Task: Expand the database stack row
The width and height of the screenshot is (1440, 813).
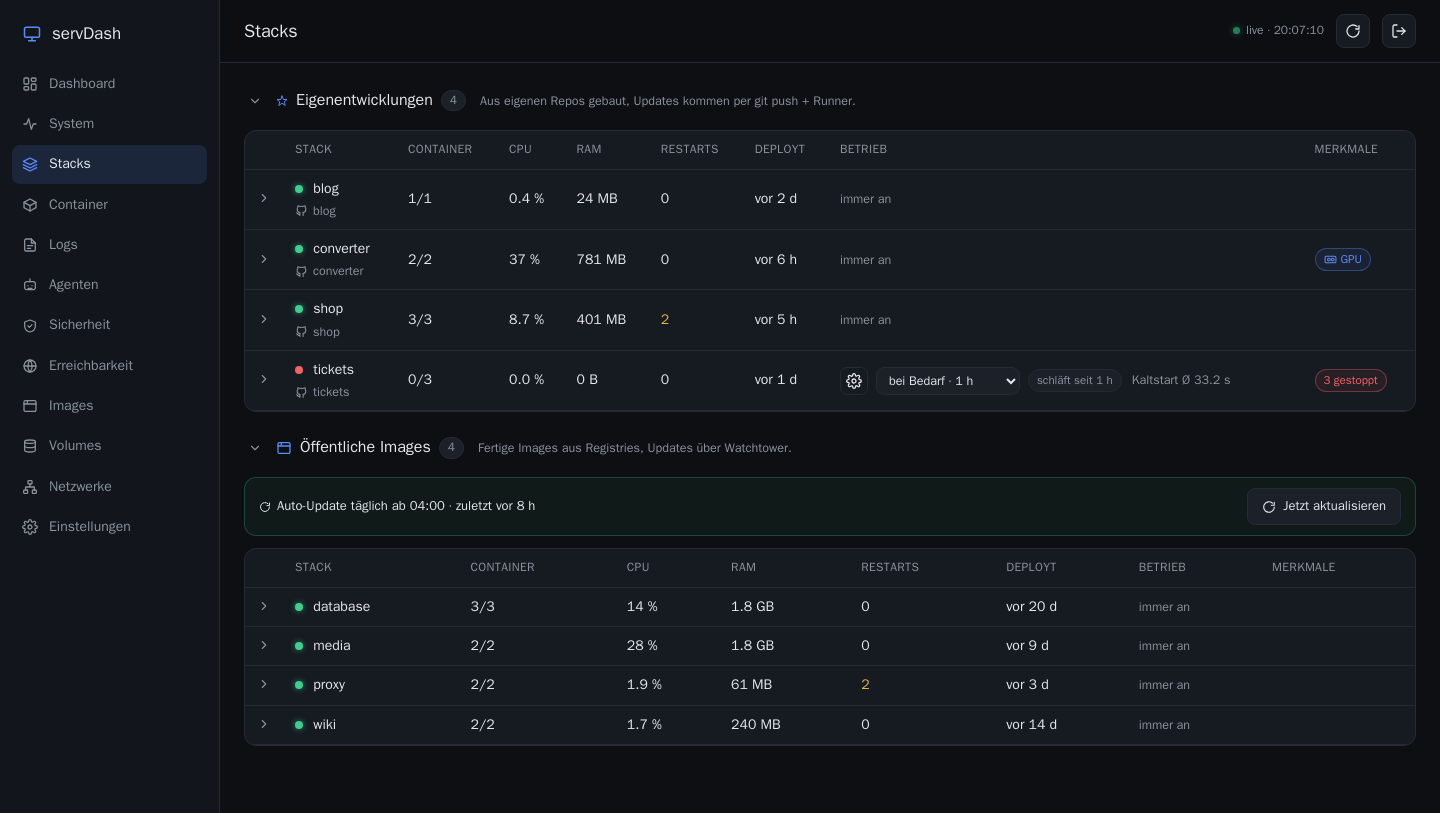Action: pos(264,606)
